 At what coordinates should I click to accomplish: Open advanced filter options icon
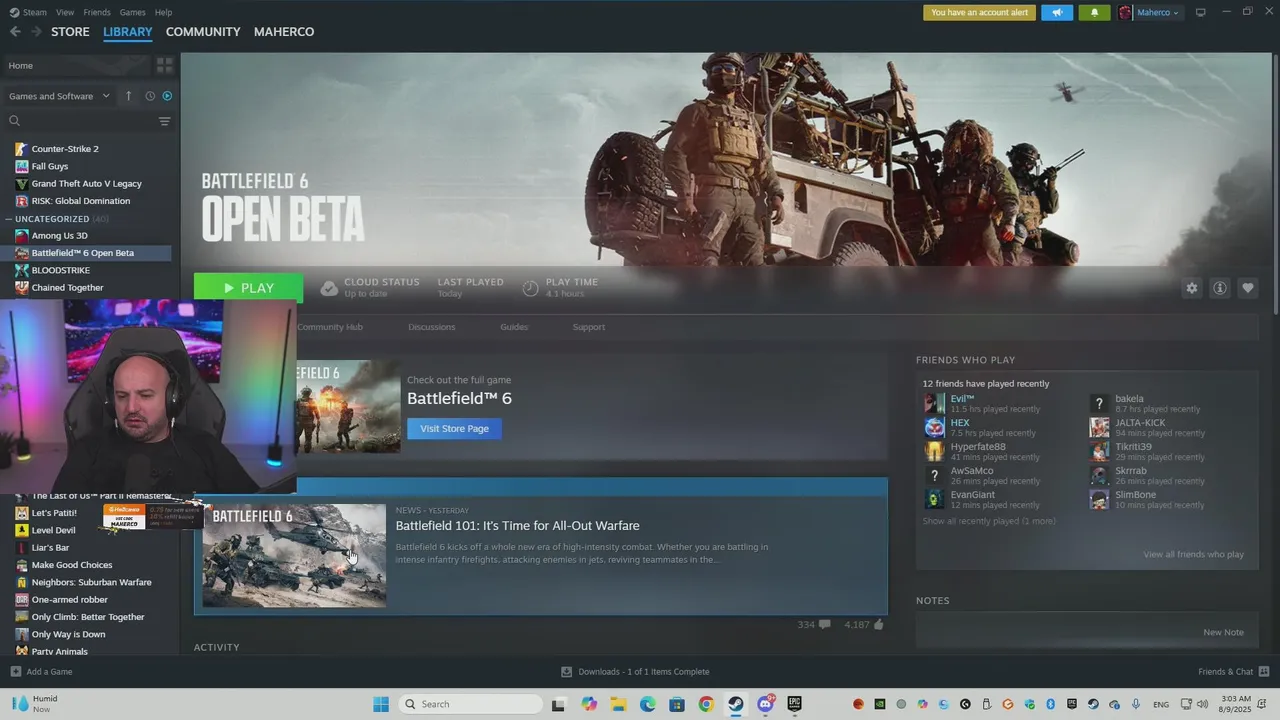point(165,121)
